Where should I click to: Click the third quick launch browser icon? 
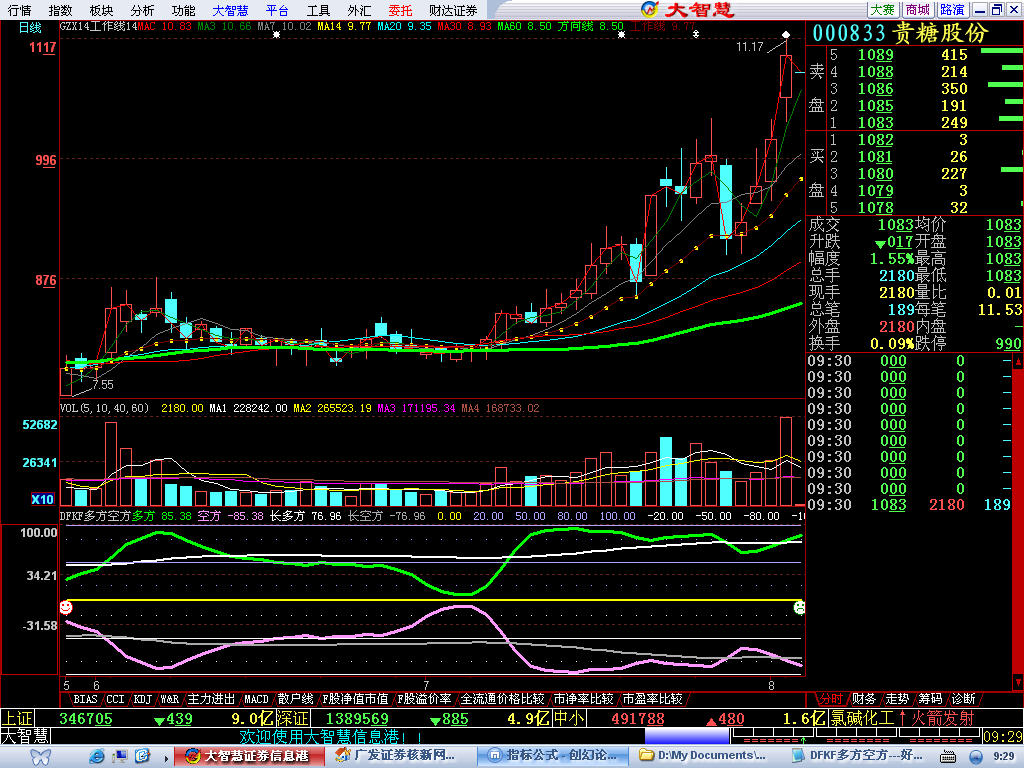pyautogui.click(x=142, y=756)
